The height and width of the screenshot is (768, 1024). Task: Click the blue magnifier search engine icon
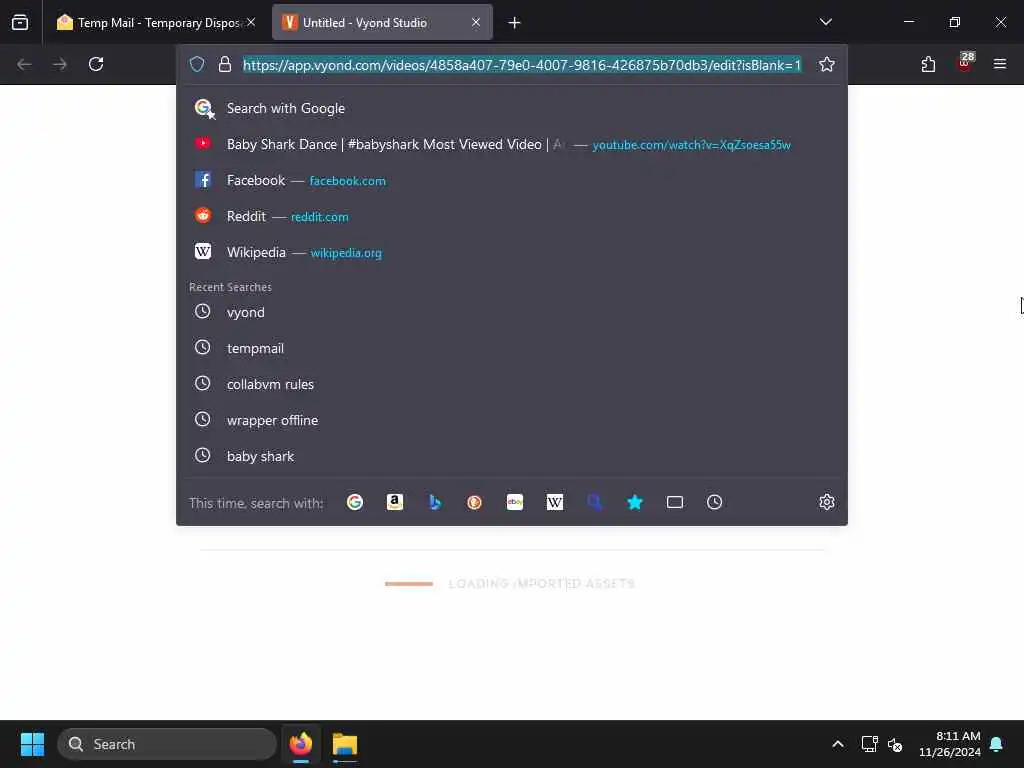click(594, 502)
